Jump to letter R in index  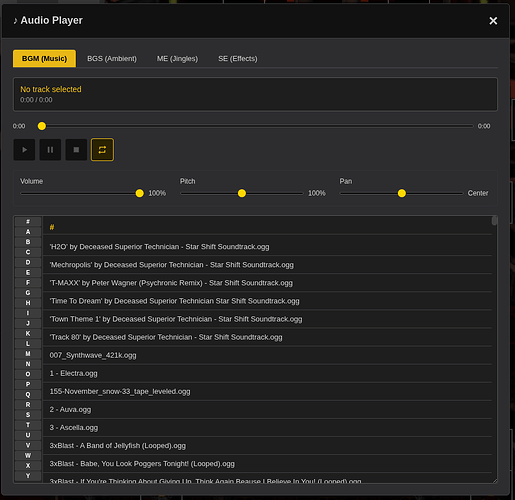click(x=28, y=405)
